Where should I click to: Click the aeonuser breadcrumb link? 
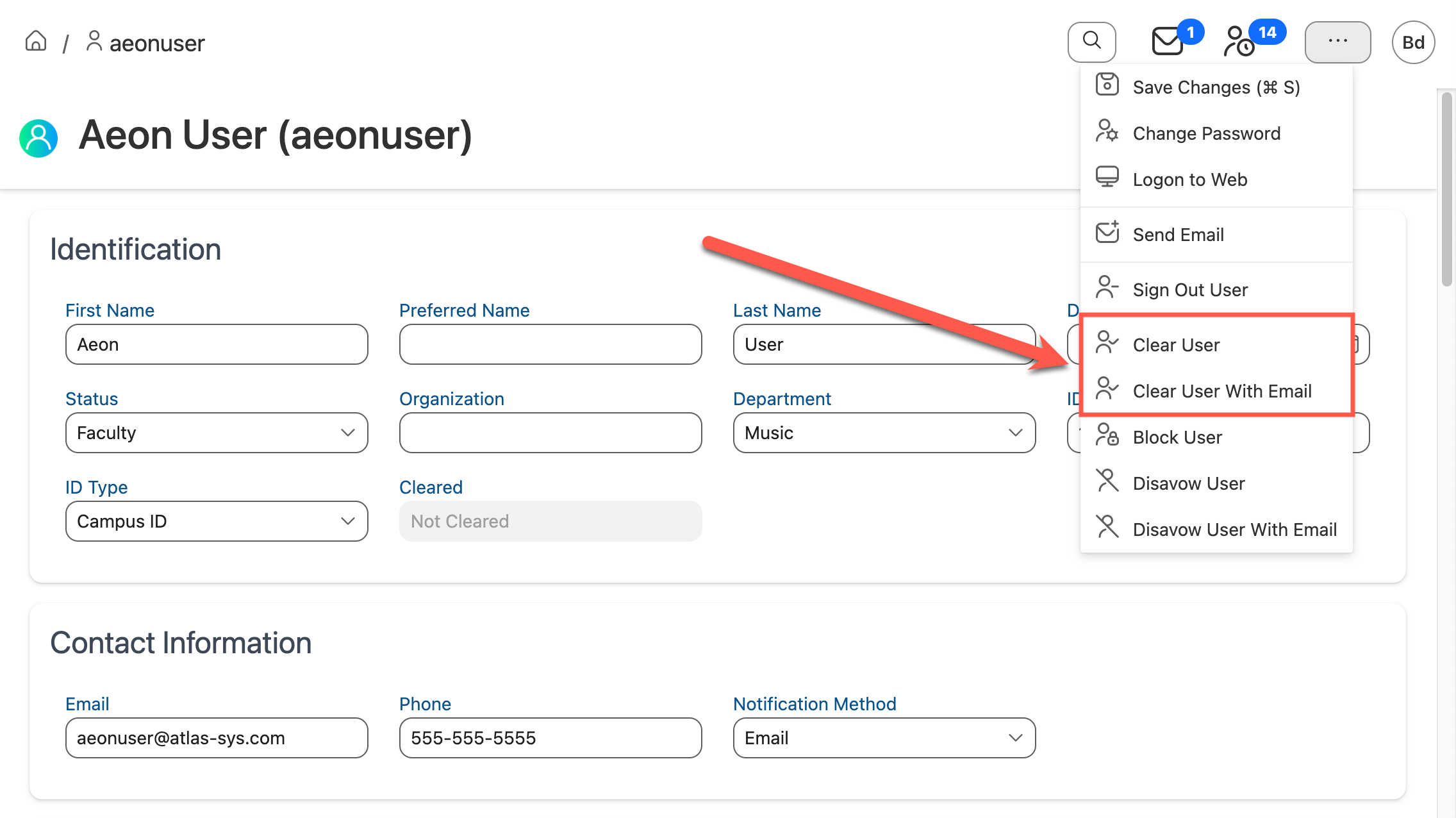click(x=156, y=43)
